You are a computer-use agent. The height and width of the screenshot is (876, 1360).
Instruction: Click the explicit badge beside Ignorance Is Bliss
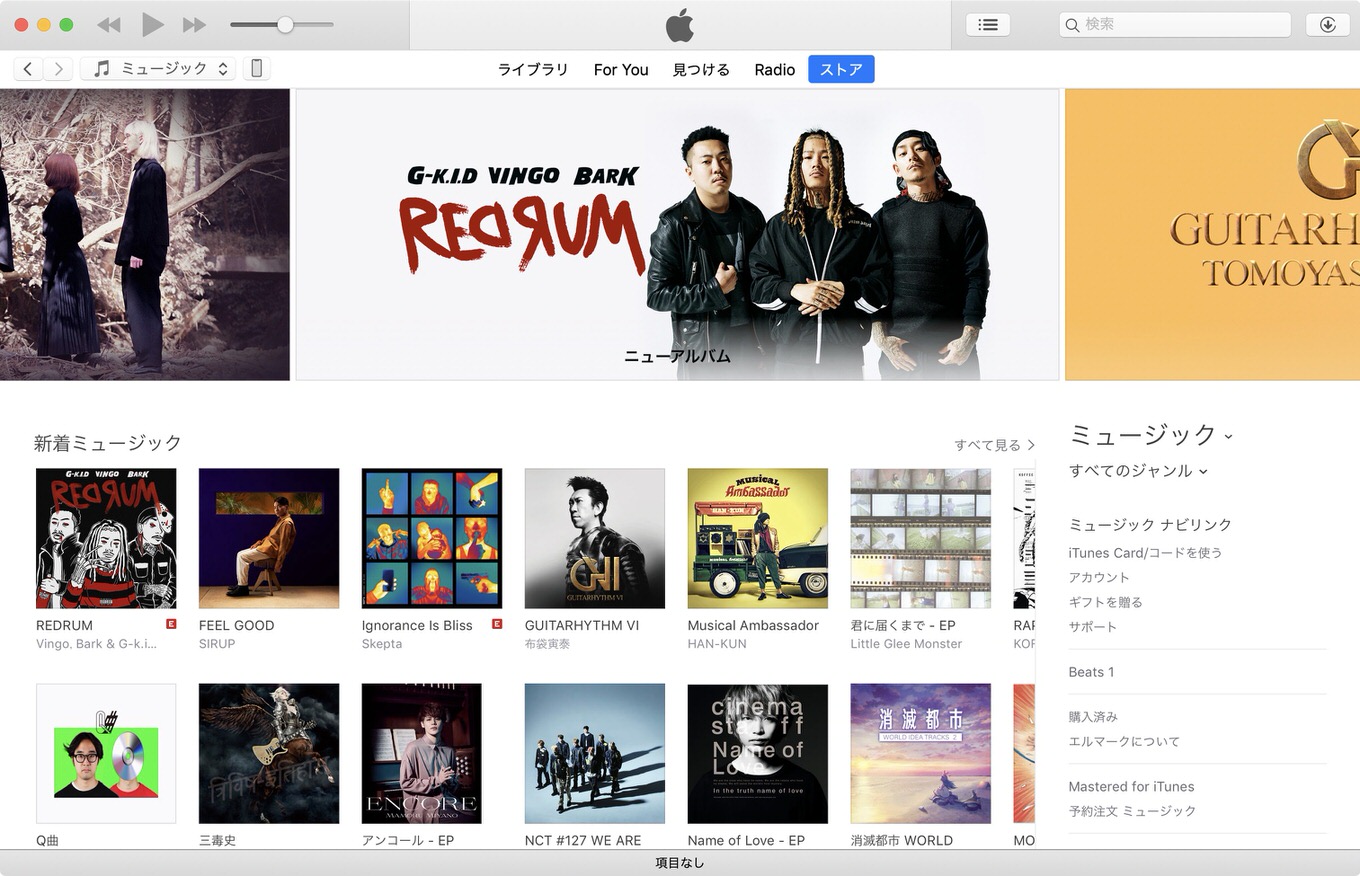[x=497, y=624]
